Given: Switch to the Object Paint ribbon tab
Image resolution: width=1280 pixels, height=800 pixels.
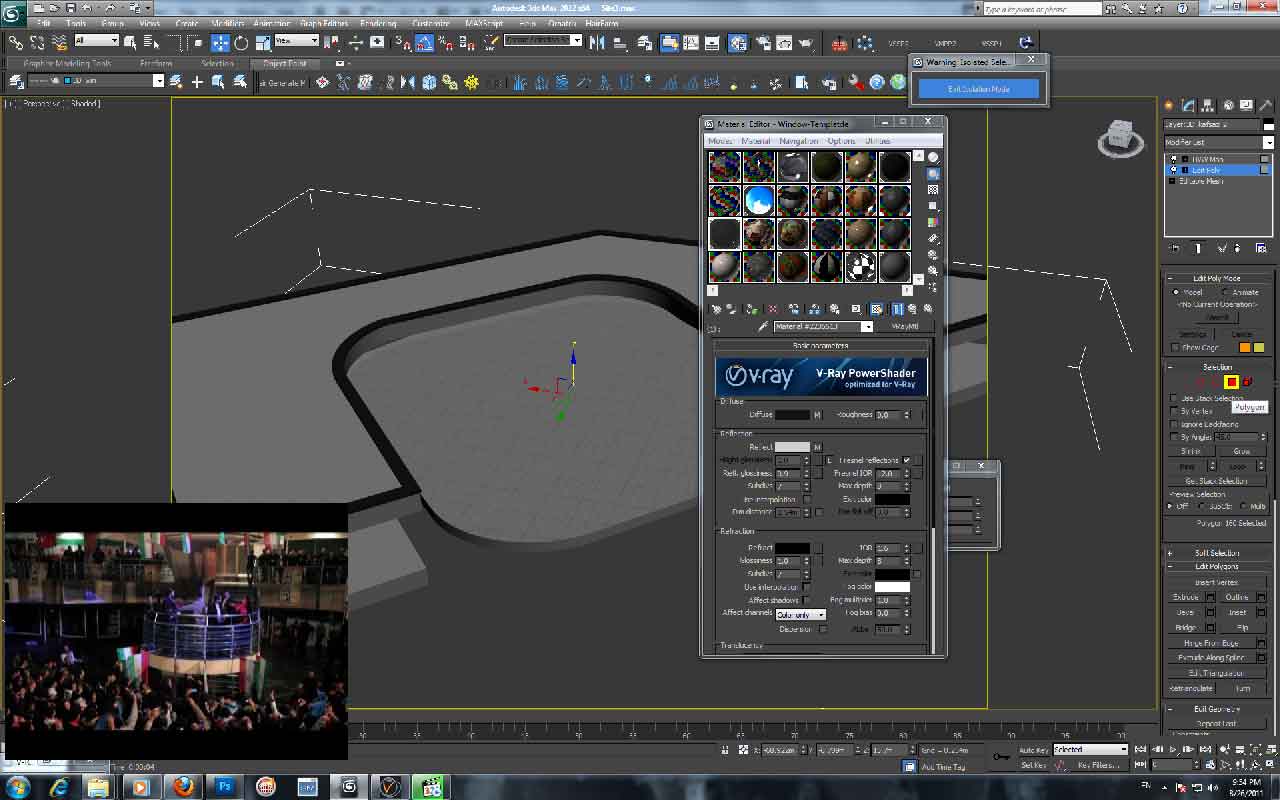Looking at the screenshot, I should [x=284, y=63].
